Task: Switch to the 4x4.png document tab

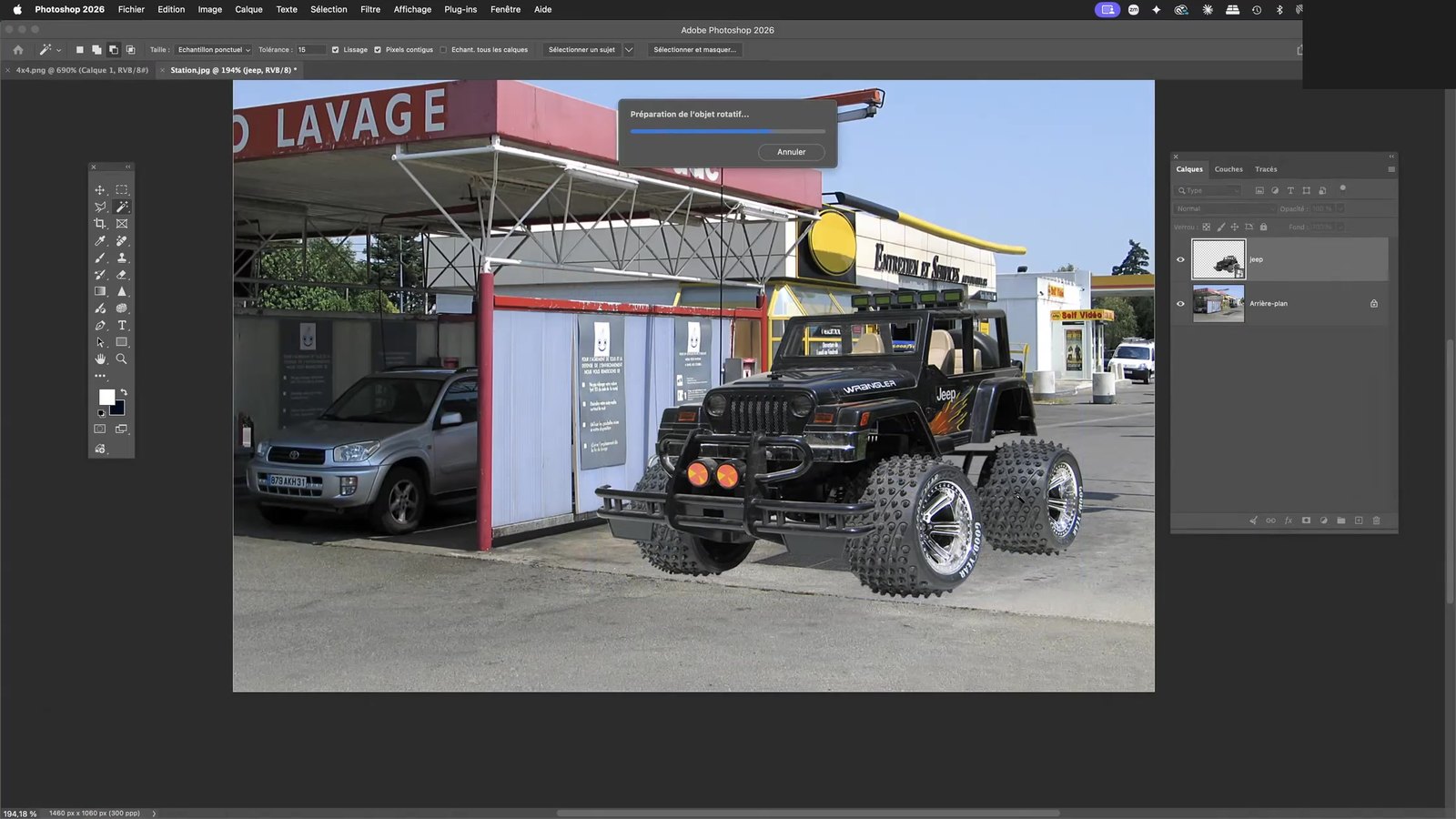Action: tap(82, 70)
